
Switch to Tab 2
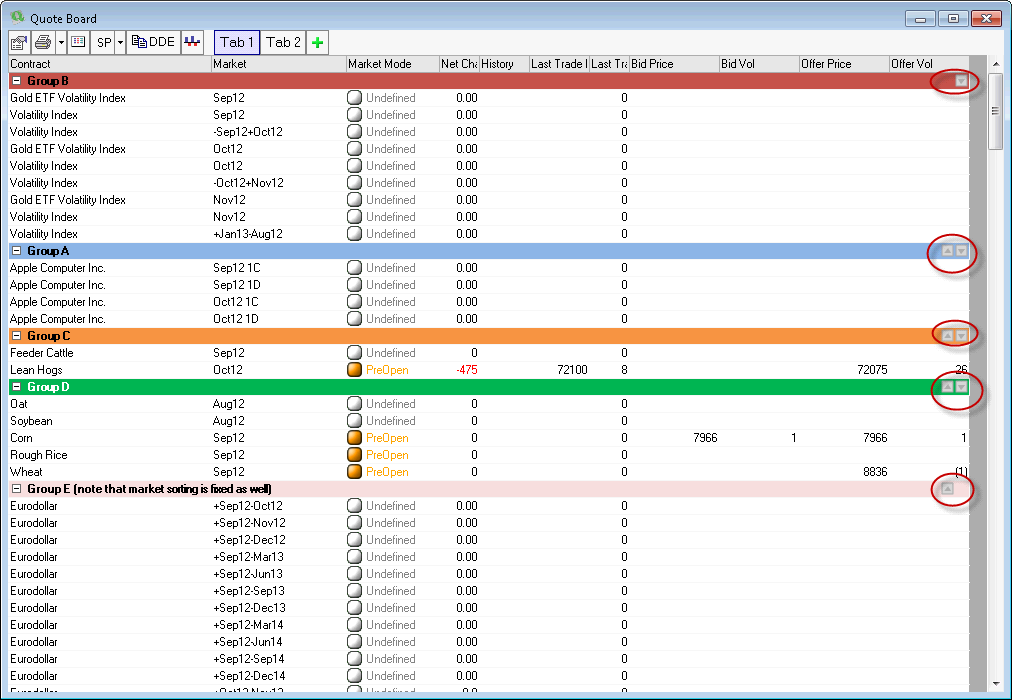pos(283,42)
